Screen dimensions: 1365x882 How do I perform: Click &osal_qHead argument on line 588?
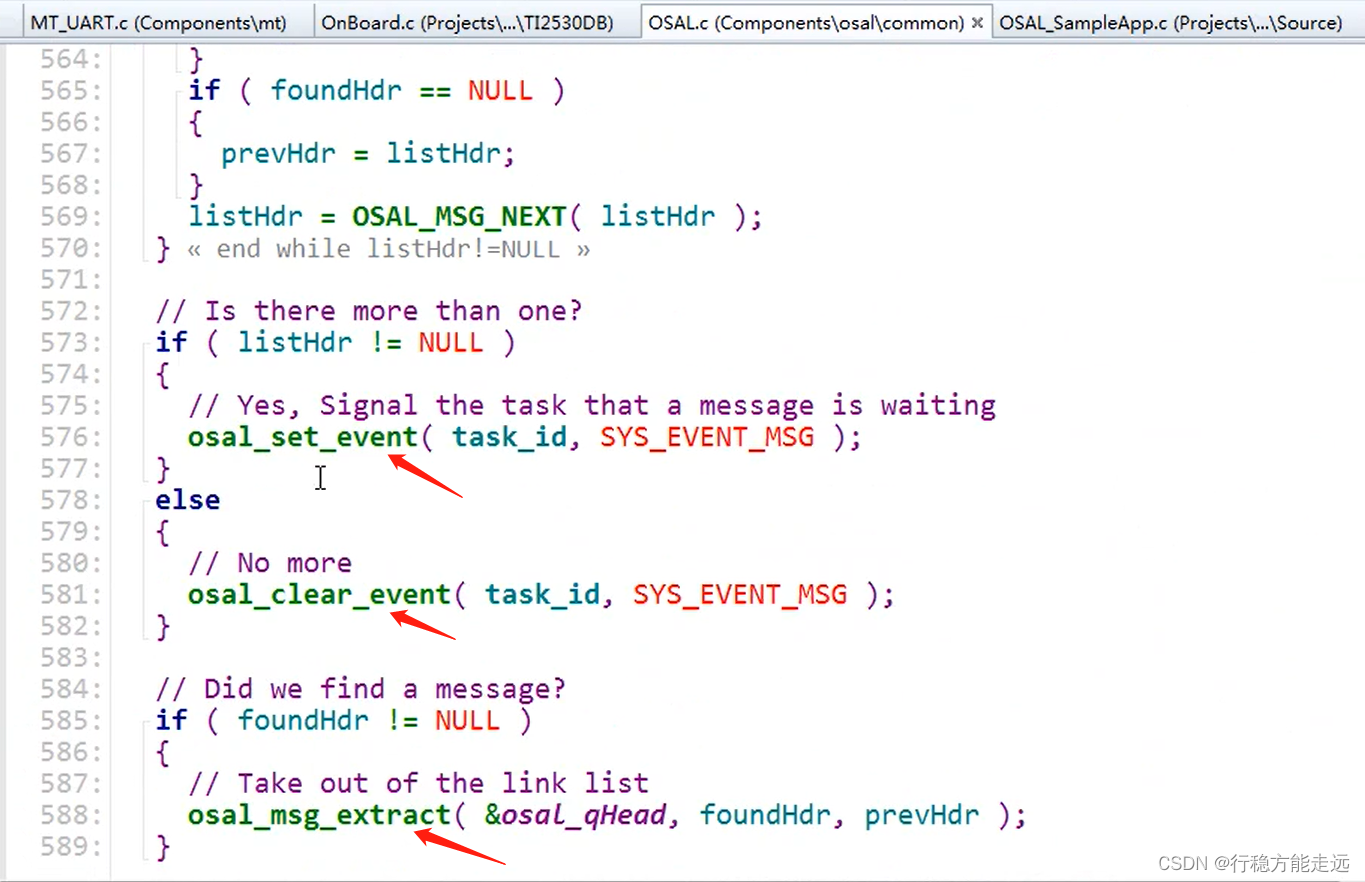pos(575,815)
